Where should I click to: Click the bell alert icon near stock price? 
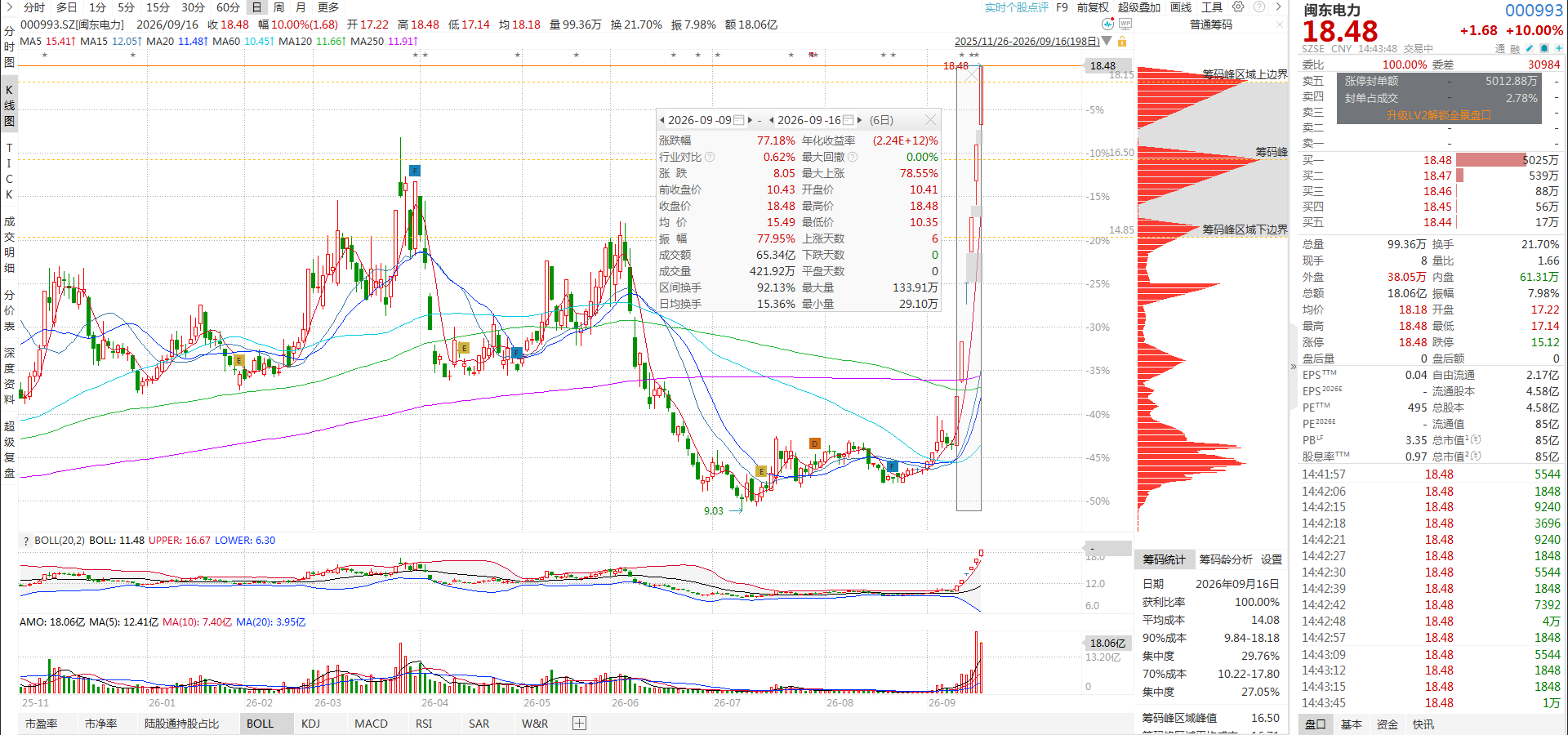[x=1544, y=48]
